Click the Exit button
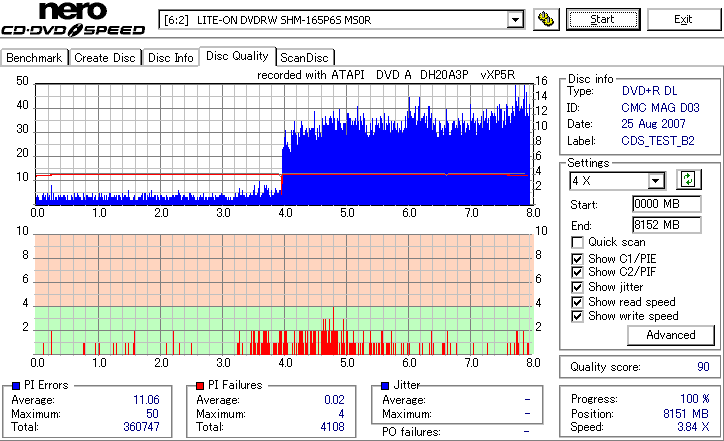This screenshot has width=724, height=441. pos(683,19)
